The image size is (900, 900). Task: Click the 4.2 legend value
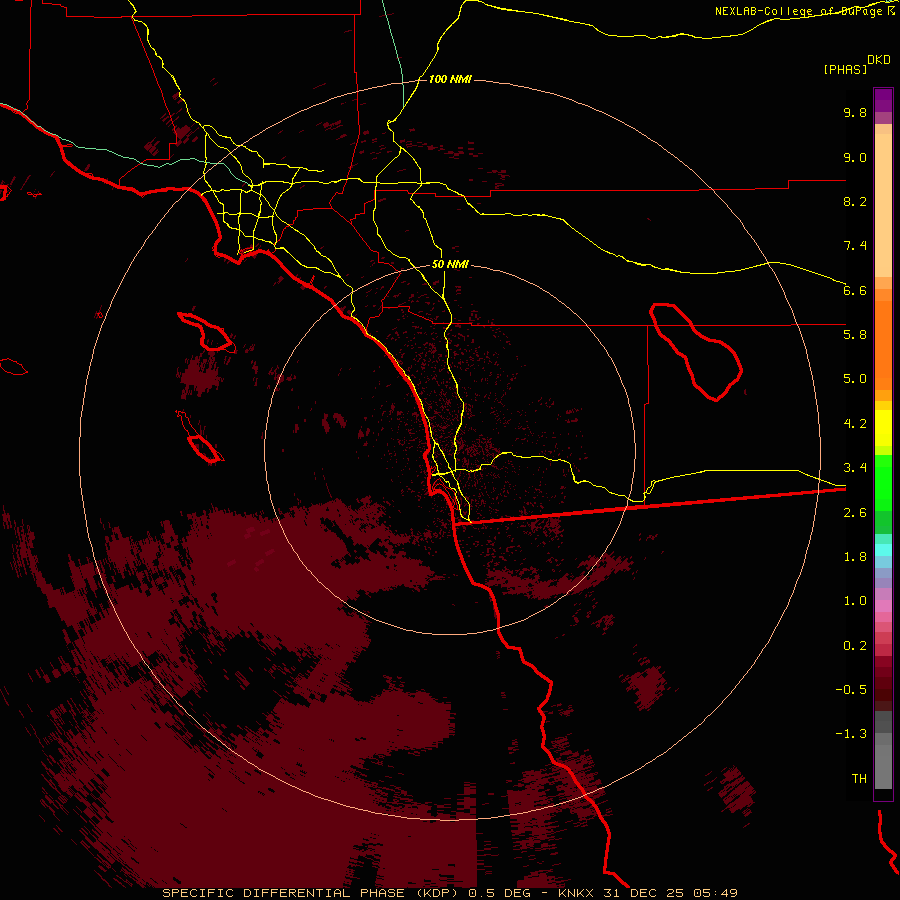[x=855, y=424]
